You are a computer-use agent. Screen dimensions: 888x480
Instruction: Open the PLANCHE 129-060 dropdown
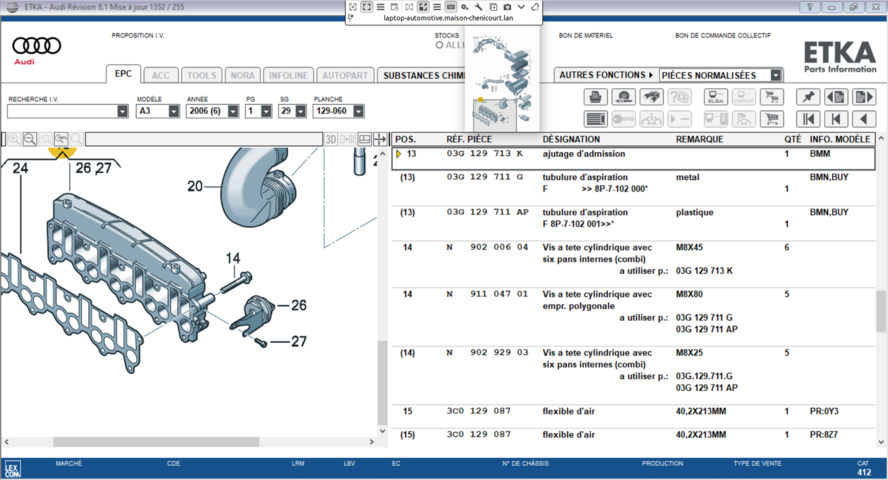pyautogui.click(x=358, y=112)
